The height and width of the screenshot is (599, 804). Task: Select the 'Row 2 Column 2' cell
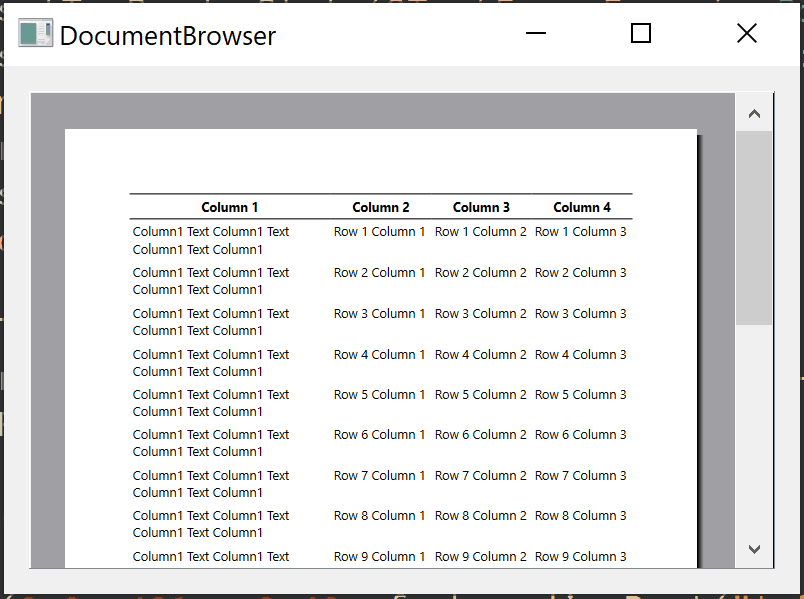pyautogui.click(x=480, y=273)
